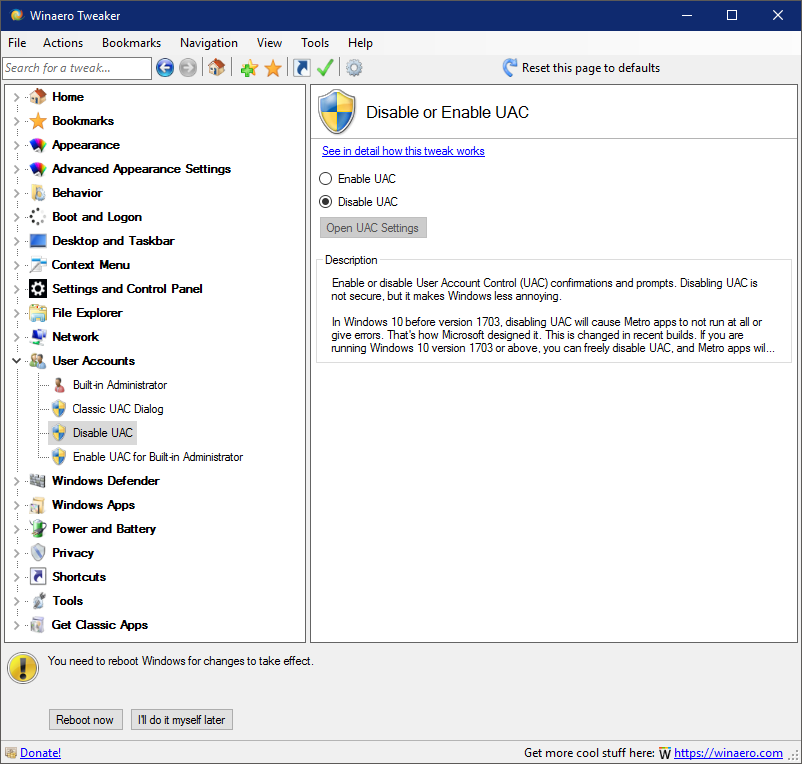Screen dimensions: 802x764
Task: Add bookmark with green plus star icon
Action: (249, 68)
